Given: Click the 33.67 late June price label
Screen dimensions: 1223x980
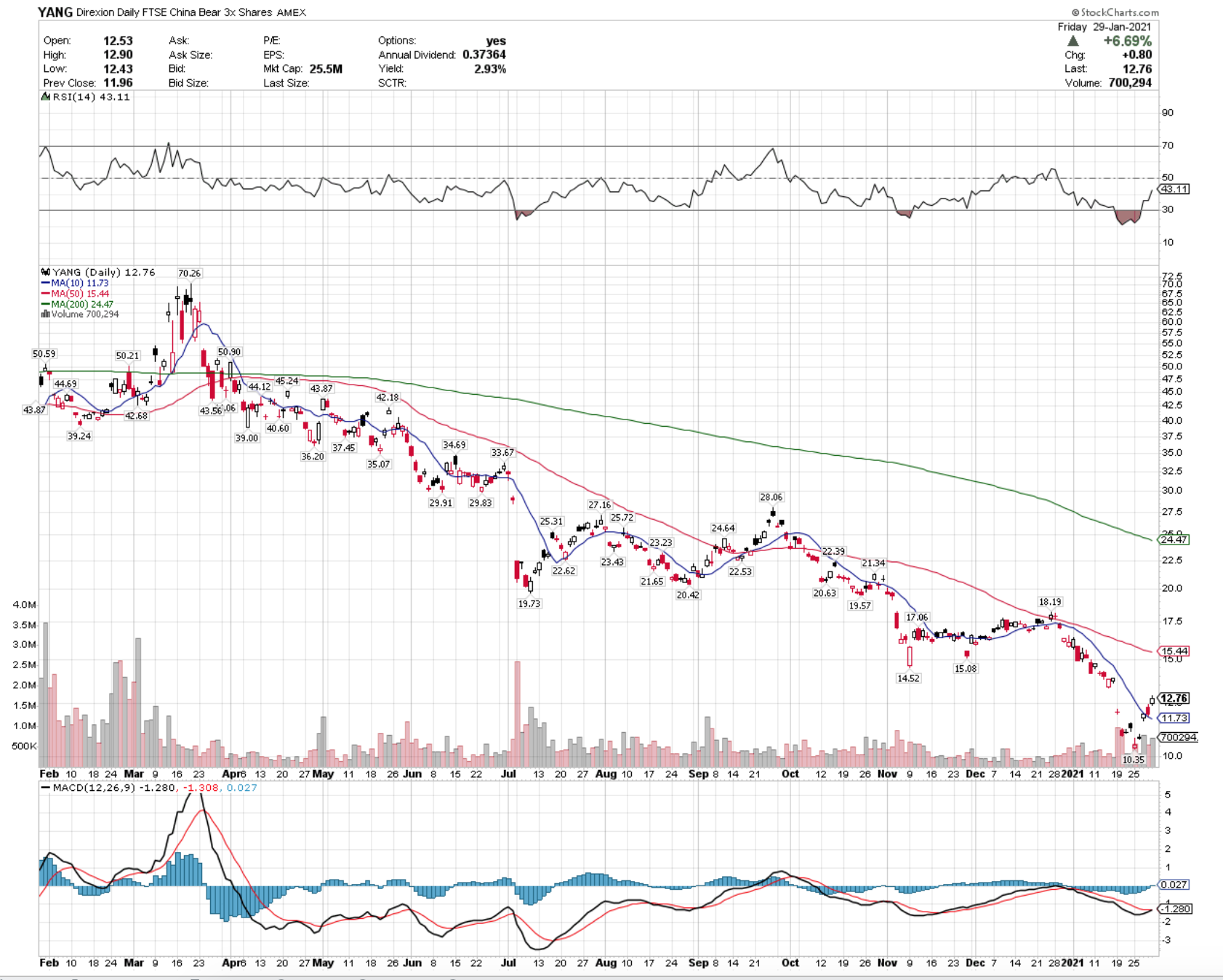Looking at the screenshot, I should [502, 453].
